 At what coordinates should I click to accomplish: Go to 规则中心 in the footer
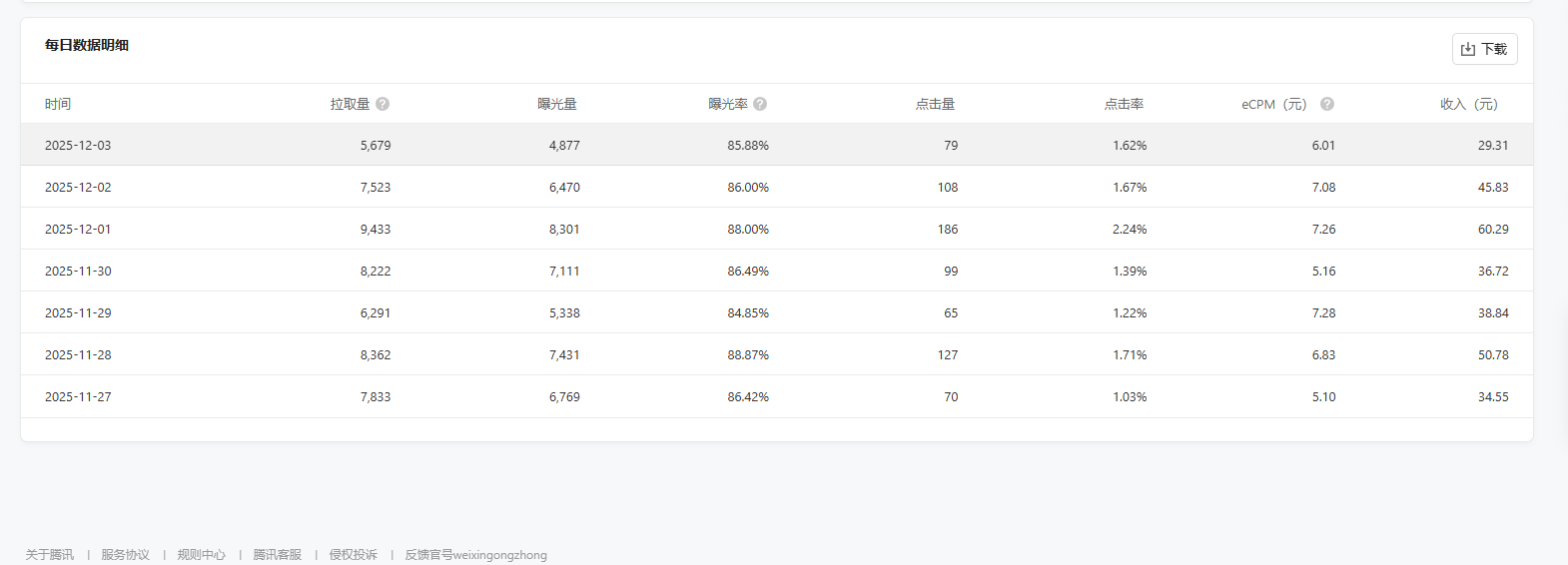(201, 555)
